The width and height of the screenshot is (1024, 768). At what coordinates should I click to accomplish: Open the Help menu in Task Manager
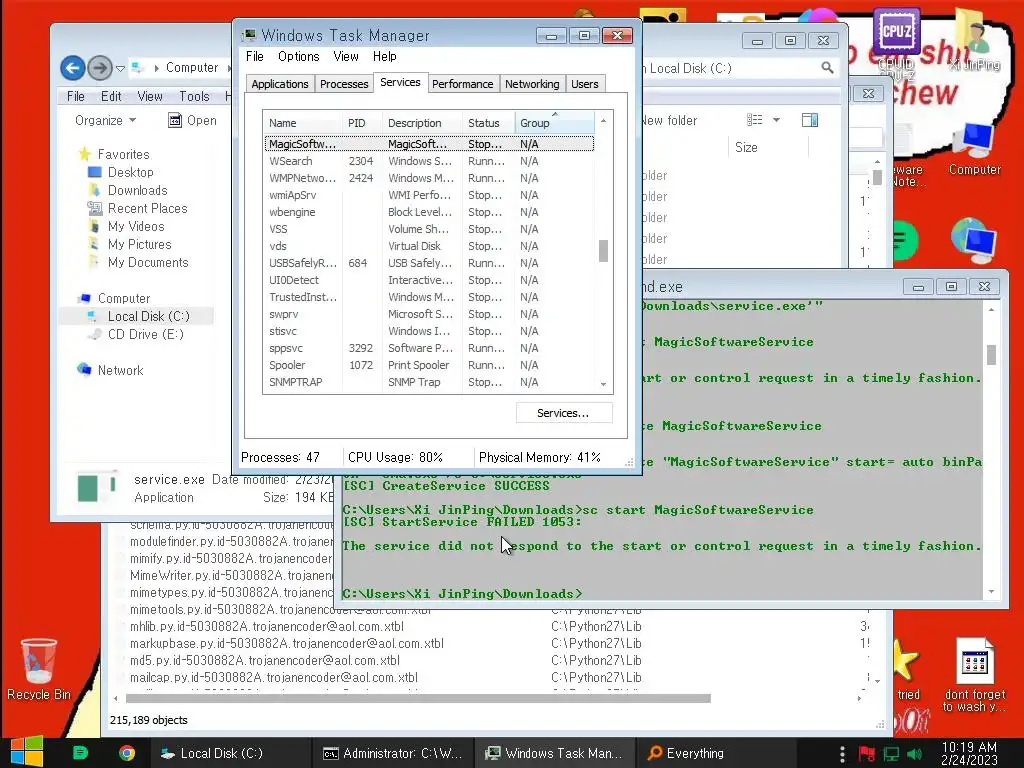pos(385,57)
